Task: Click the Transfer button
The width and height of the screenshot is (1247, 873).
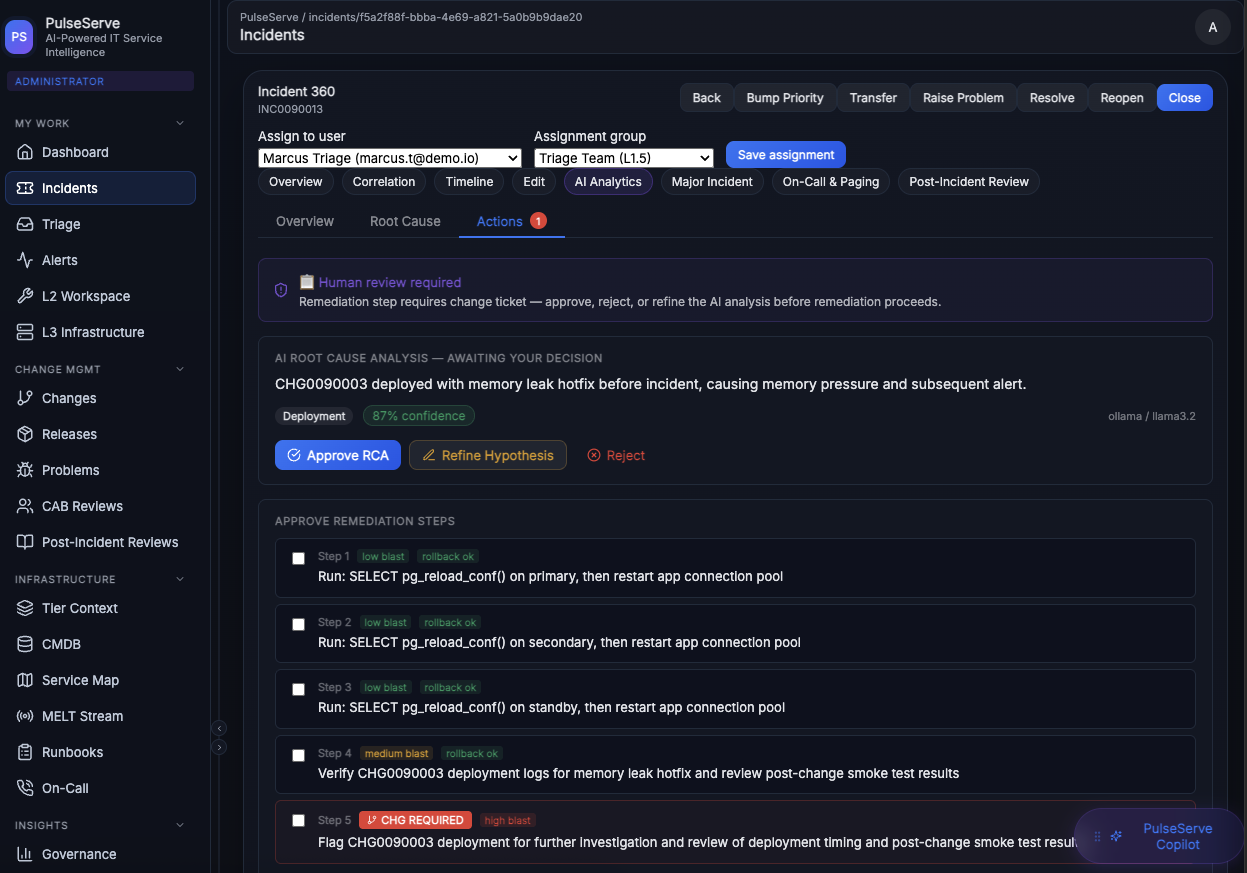Action: click(873, 97)
